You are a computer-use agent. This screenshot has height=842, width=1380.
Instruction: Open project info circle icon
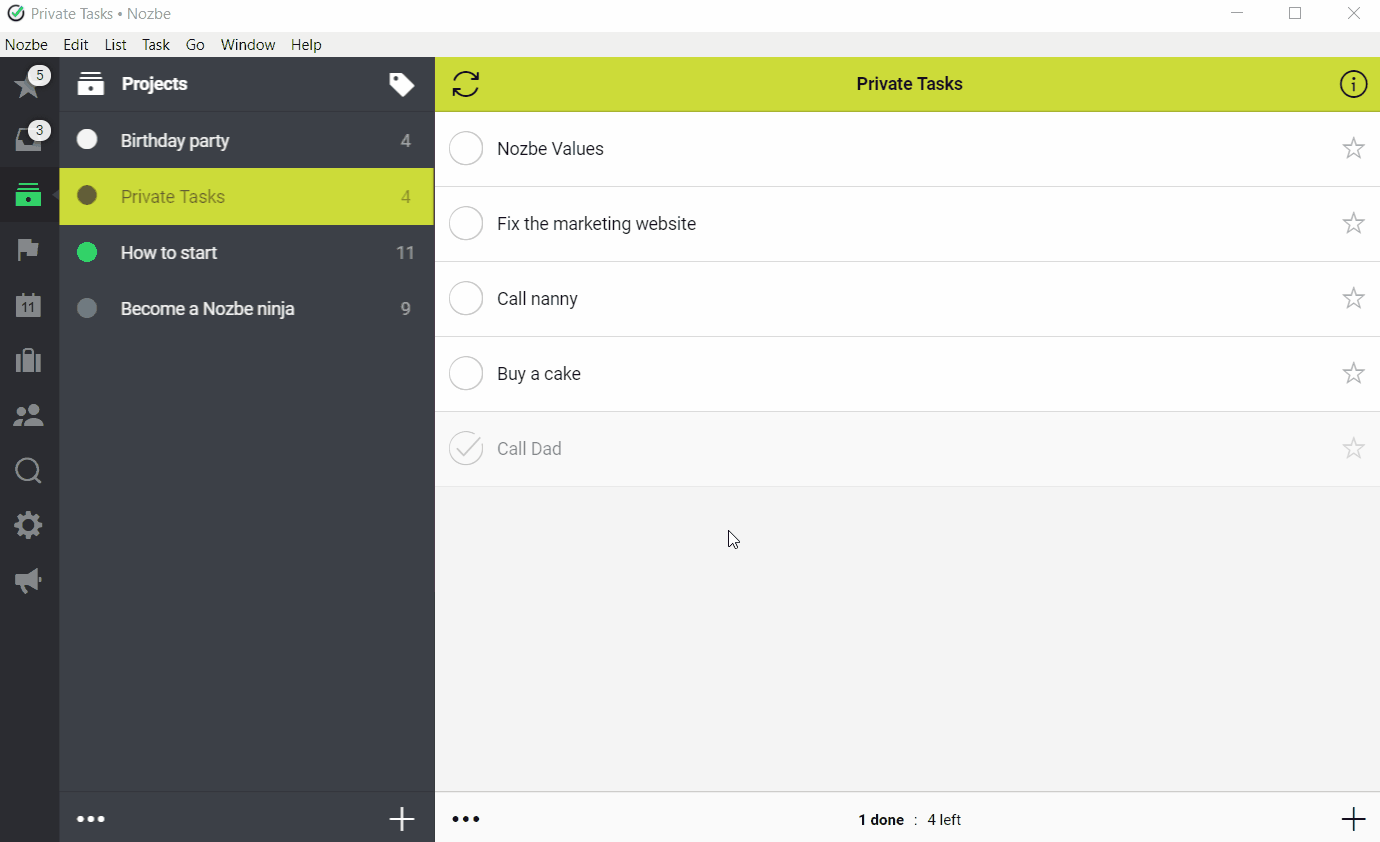tap(1353, 84)
